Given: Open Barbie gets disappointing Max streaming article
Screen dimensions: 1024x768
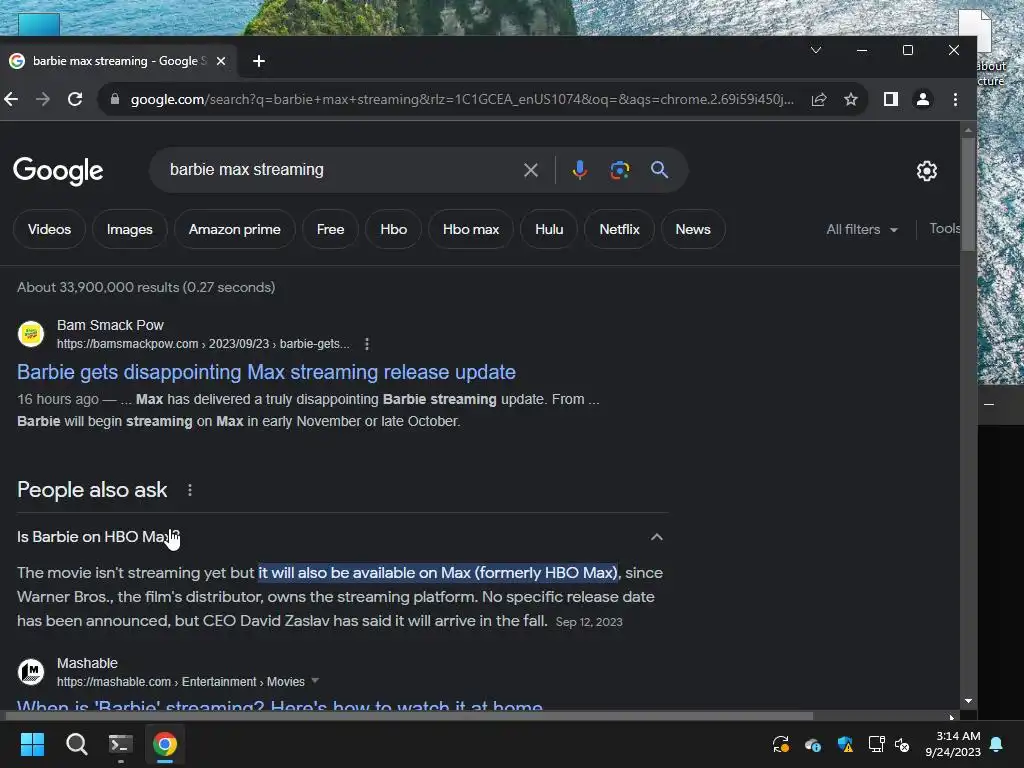Looking at the screenshot, I should [x=266, y=372].
